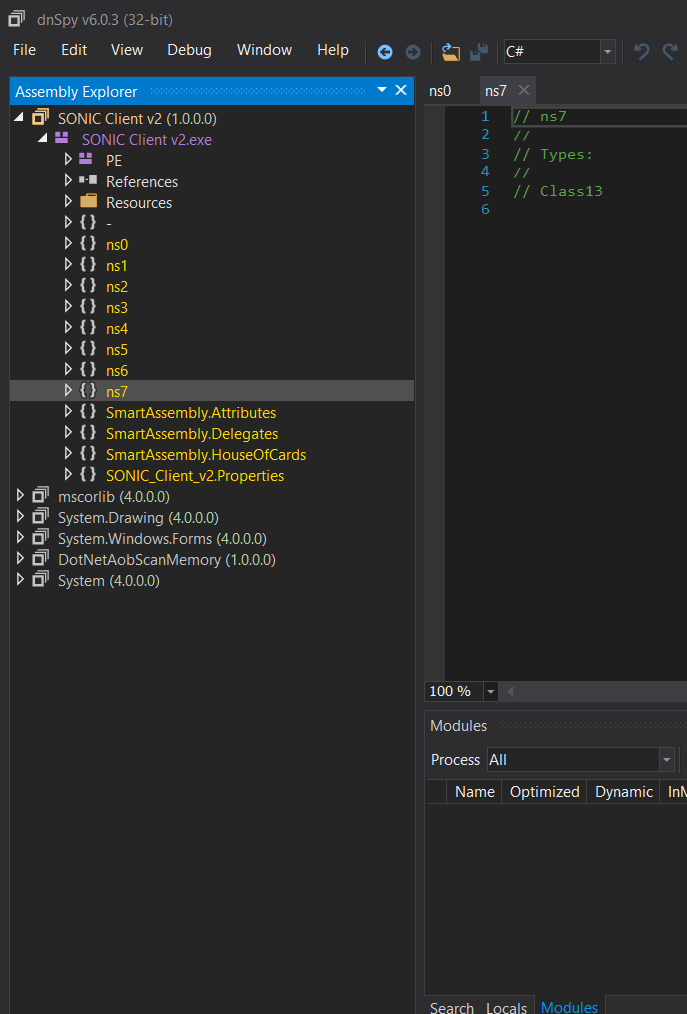Viewport: 687px width, 1014px height.
Task: Click the References node icon
Action: click(x=88, y=180)
